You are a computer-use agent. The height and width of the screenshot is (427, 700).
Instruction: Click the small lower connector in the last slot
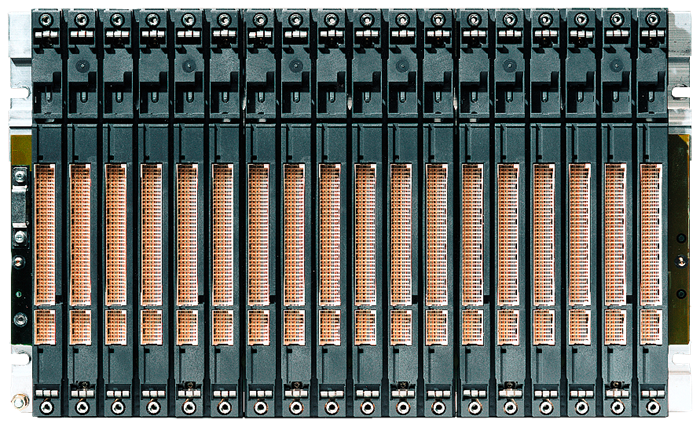(650, 327)
